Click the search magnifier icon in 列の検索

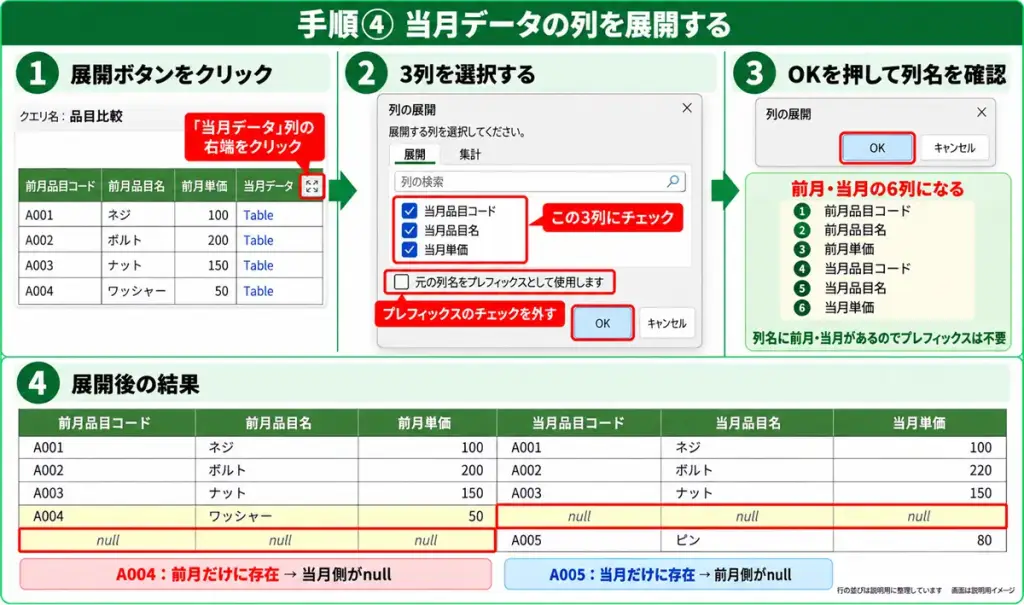point(673,181)
